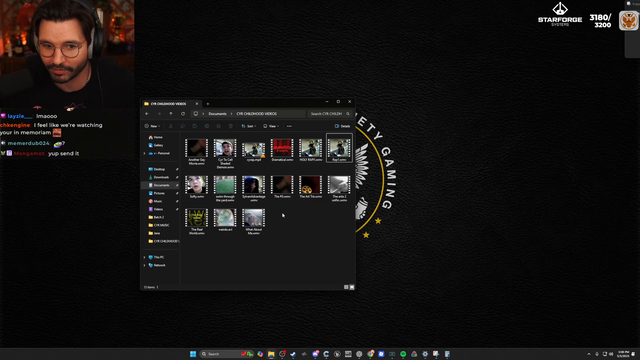Select the Dramatical.wmv thumbnail

click(282, 148)
